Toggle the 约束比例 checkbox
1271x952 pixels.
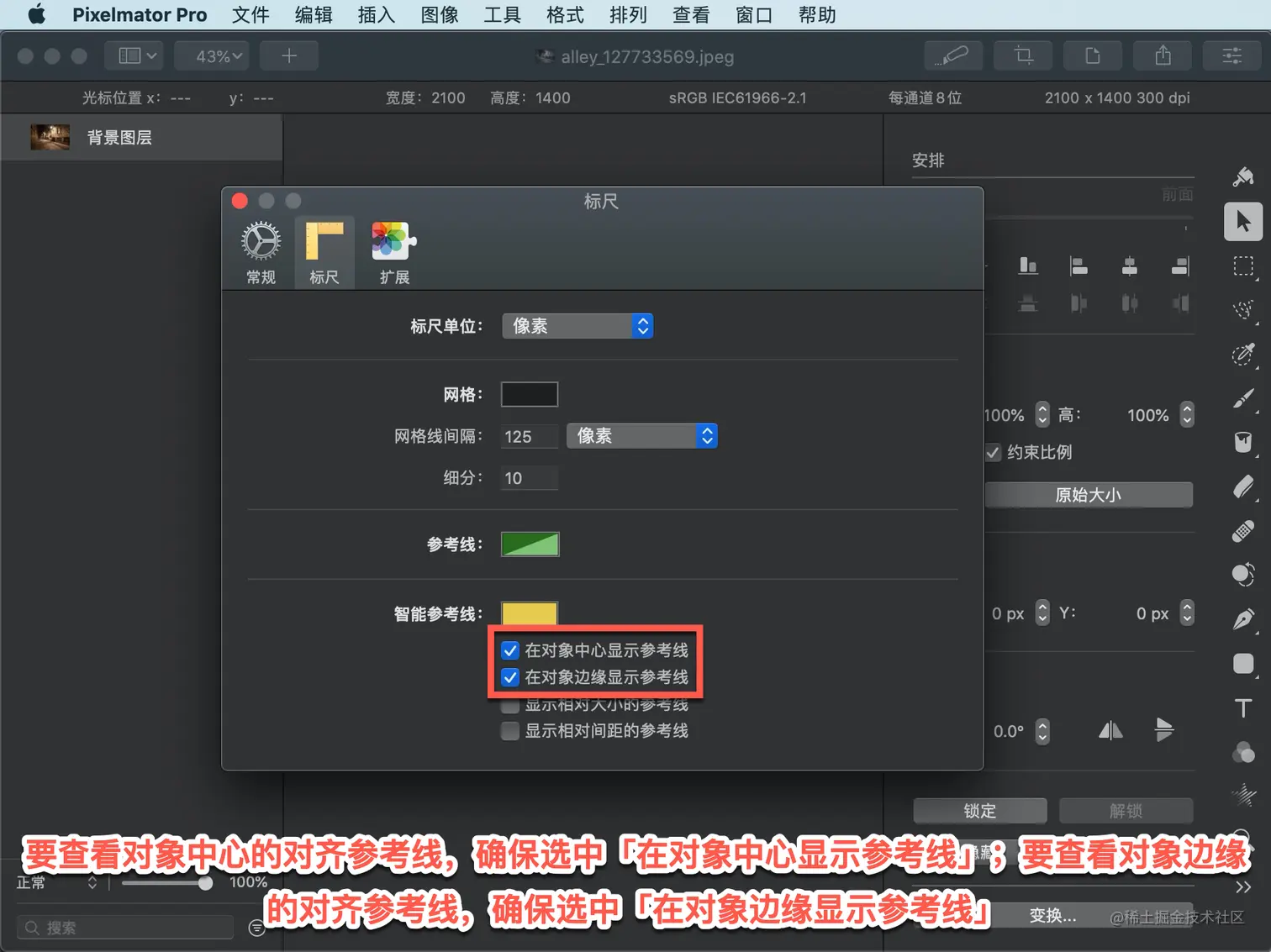[994, 452]
